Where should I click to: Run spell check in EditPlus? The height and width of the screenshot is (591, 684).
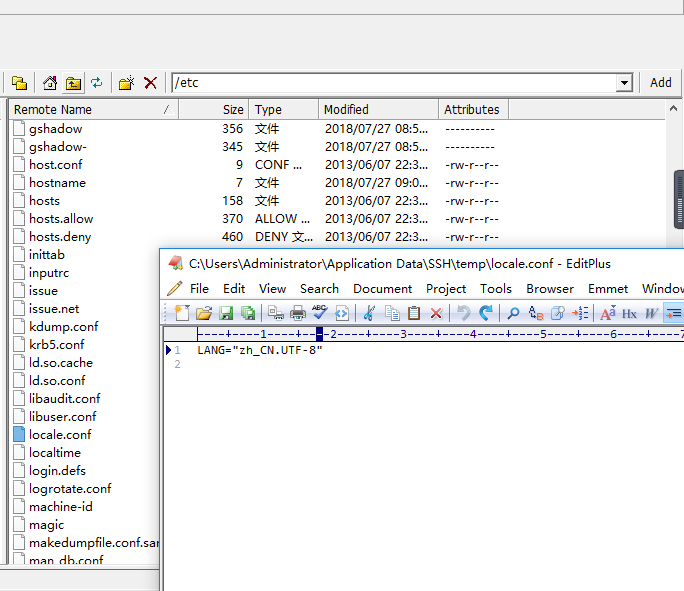click(320, 312)
